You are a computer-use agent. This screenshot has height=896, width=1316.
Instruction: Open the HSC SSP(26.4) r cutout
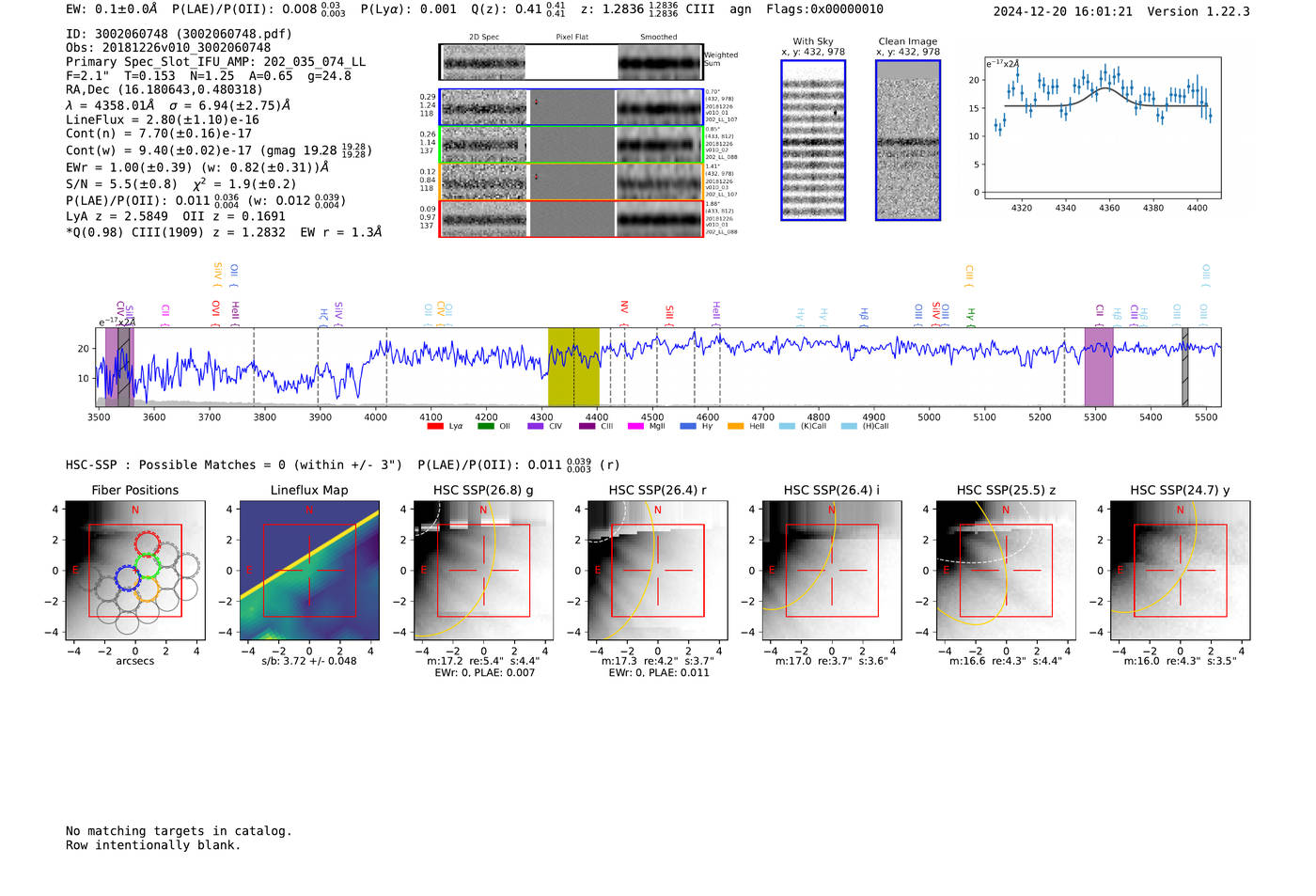(x=658, y=571)
